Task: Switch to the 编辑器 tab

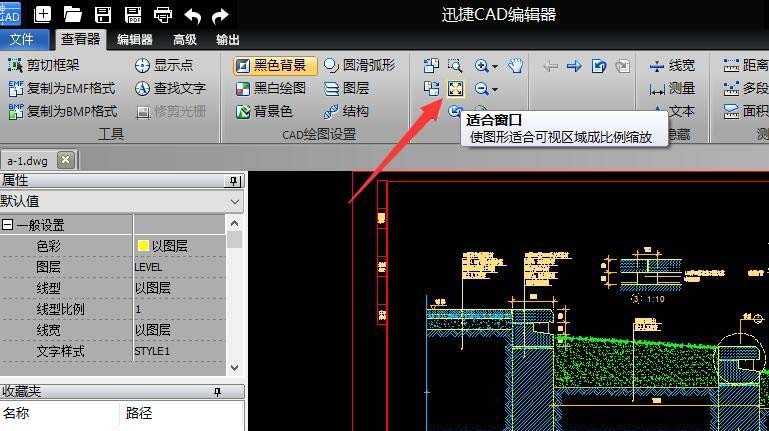Action: [135, 40]
